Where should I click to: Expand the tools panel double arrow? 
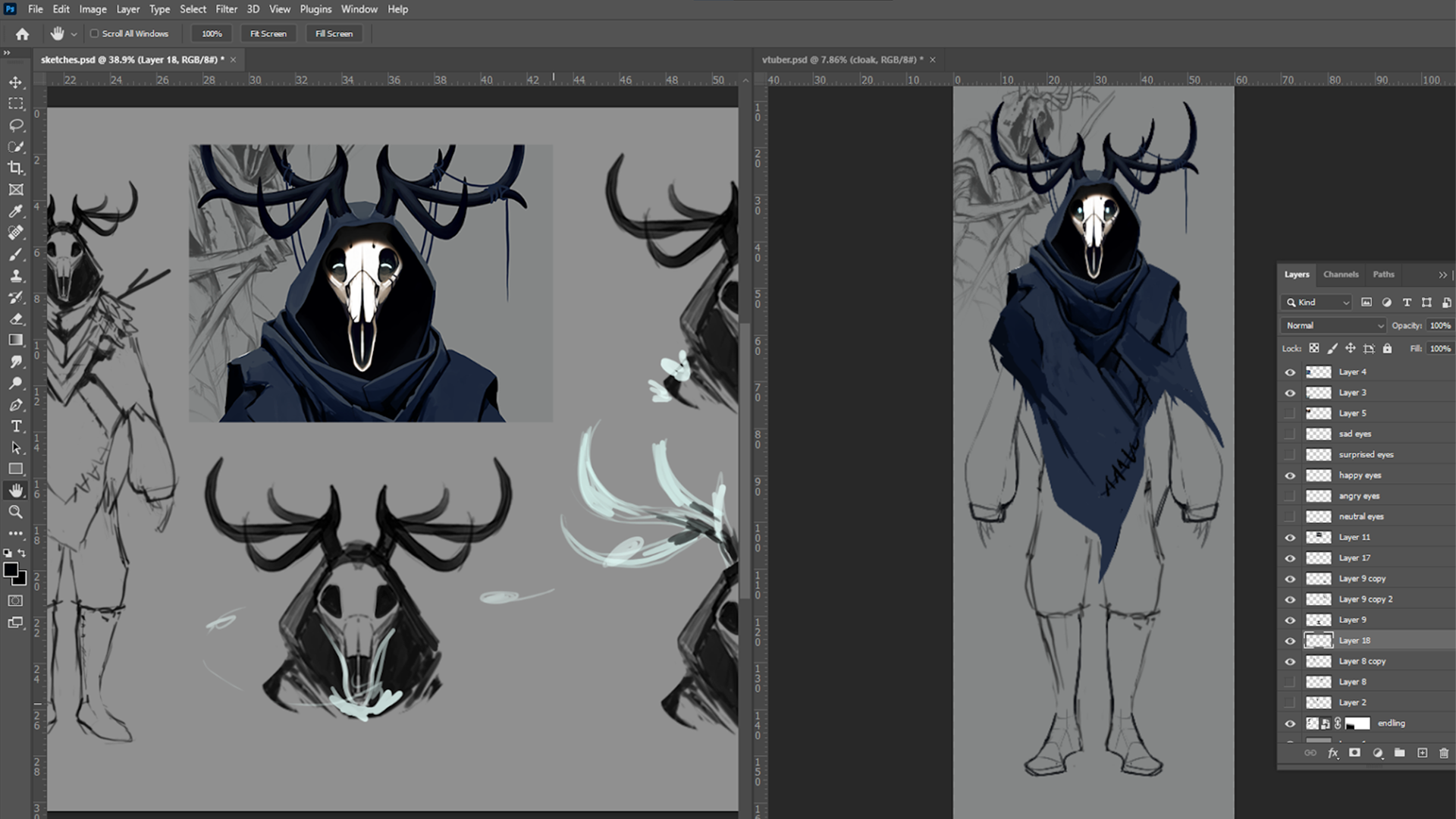pos(7,52)
